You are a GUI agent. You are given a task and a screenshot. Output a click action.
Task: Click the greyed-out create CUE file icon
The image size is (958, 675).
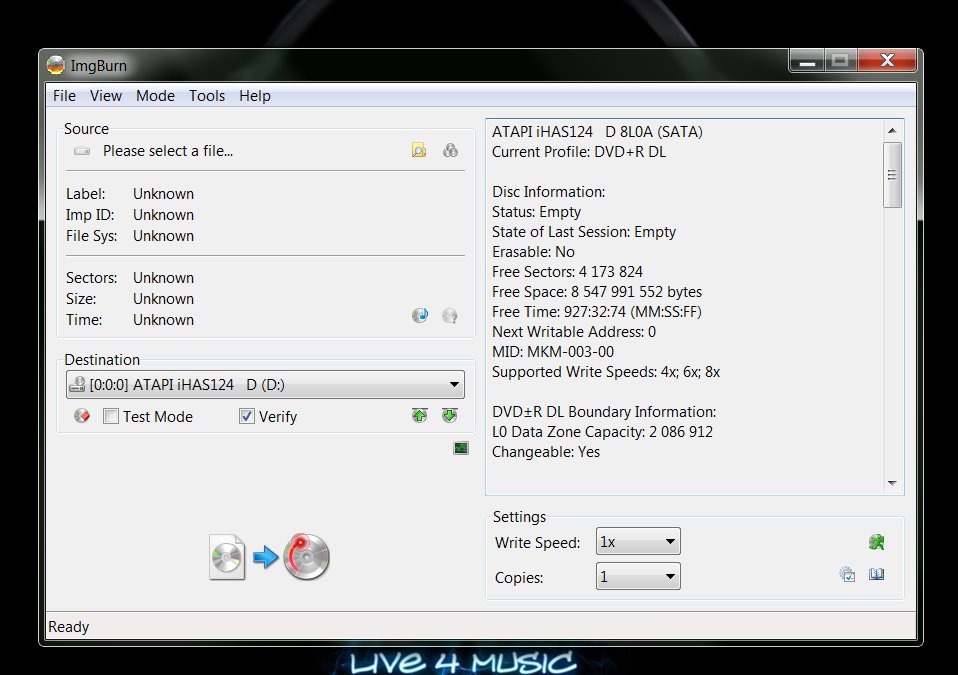pos(450,315)
